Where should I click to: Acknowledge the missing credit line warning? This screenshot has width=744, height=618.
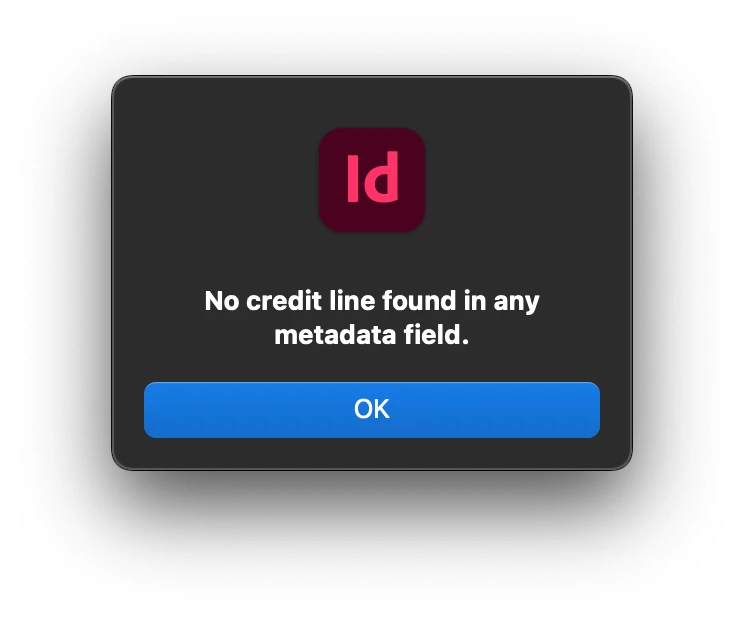[x=372, y=410]
